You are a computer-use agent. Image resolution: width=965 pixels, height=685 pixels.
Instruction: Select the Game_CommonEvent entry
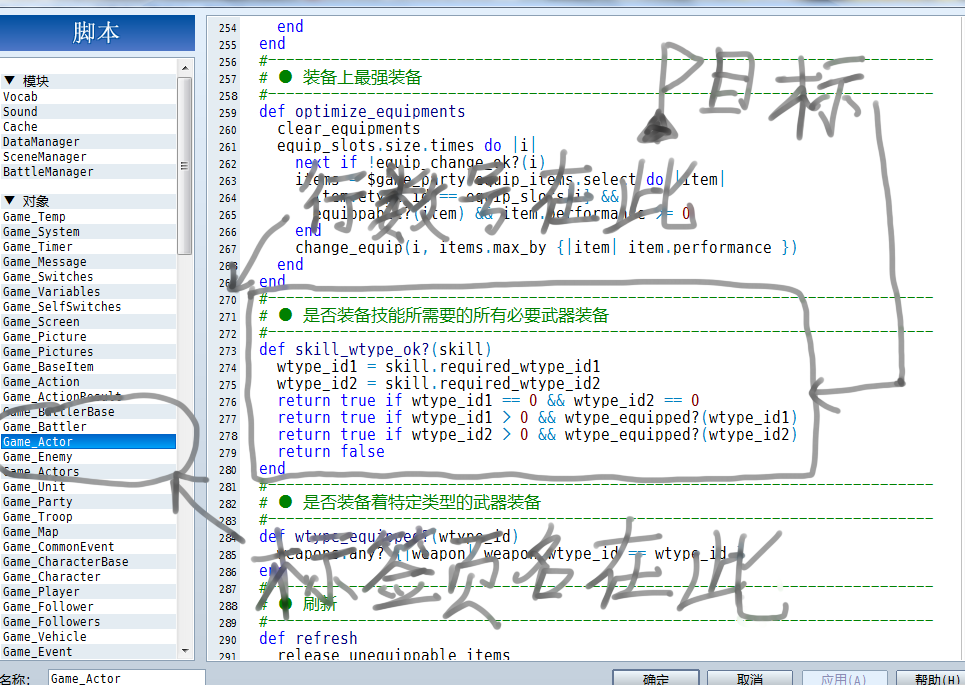point(88,547)
